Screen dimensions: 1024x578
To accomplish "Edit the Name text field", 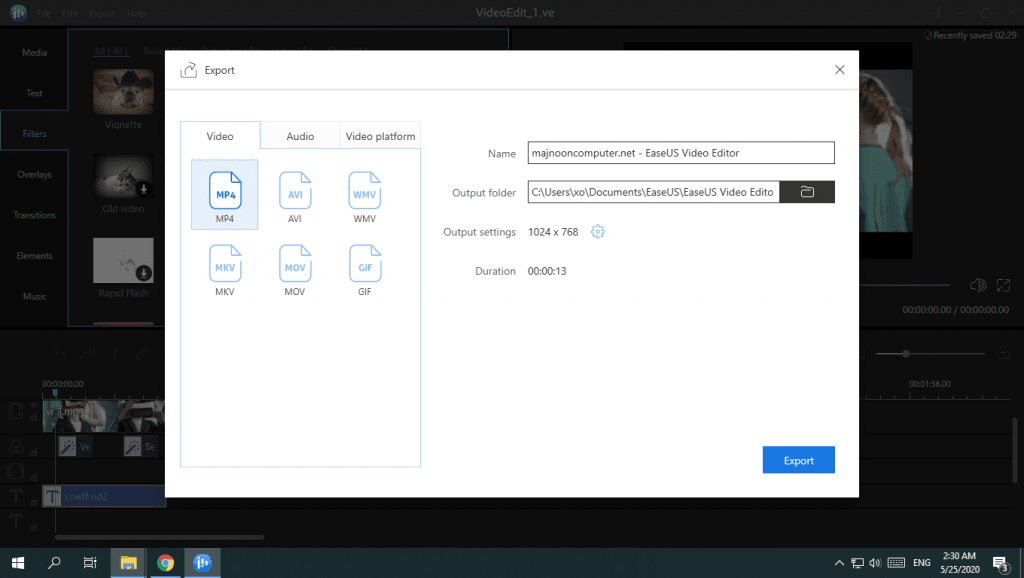I will click(x=681, y=153).
